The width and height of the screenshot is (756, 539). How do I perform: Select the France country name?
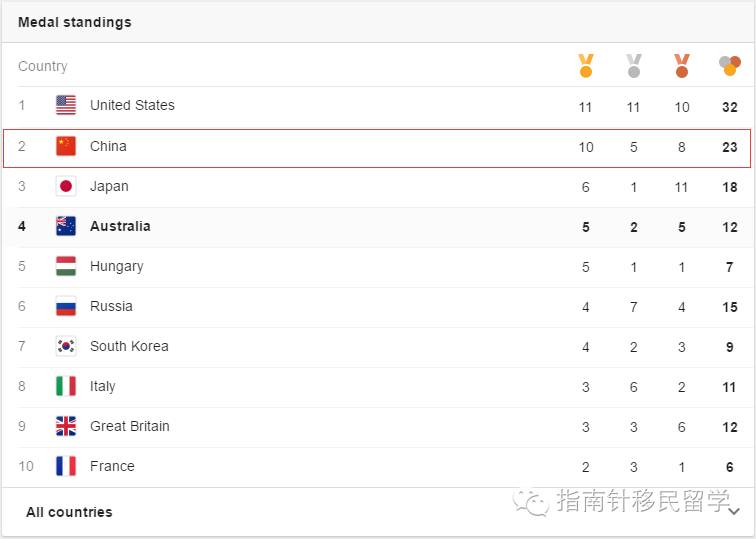point(112,466)
